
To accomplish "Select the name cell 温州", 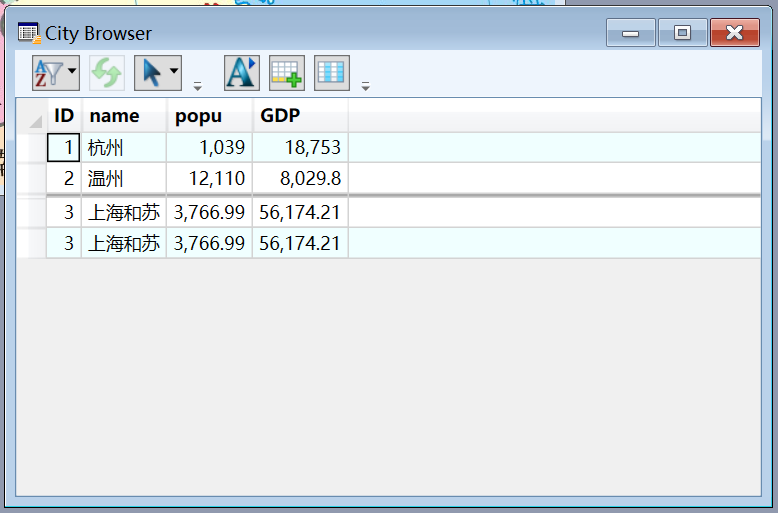I will [124, 178].
